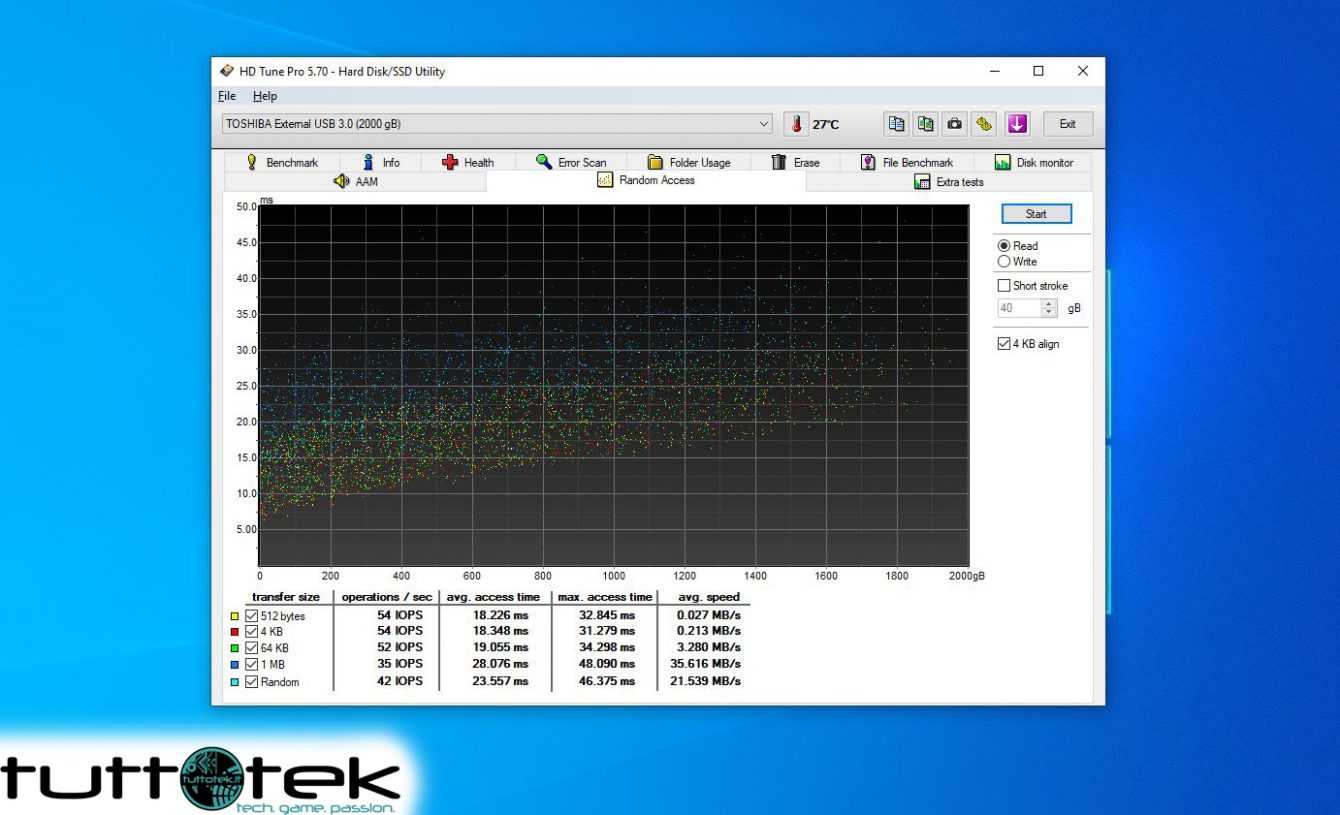Screen dimensions: 1340x815
Task: Click the red 4 KB color swatch
Action: 235,632
